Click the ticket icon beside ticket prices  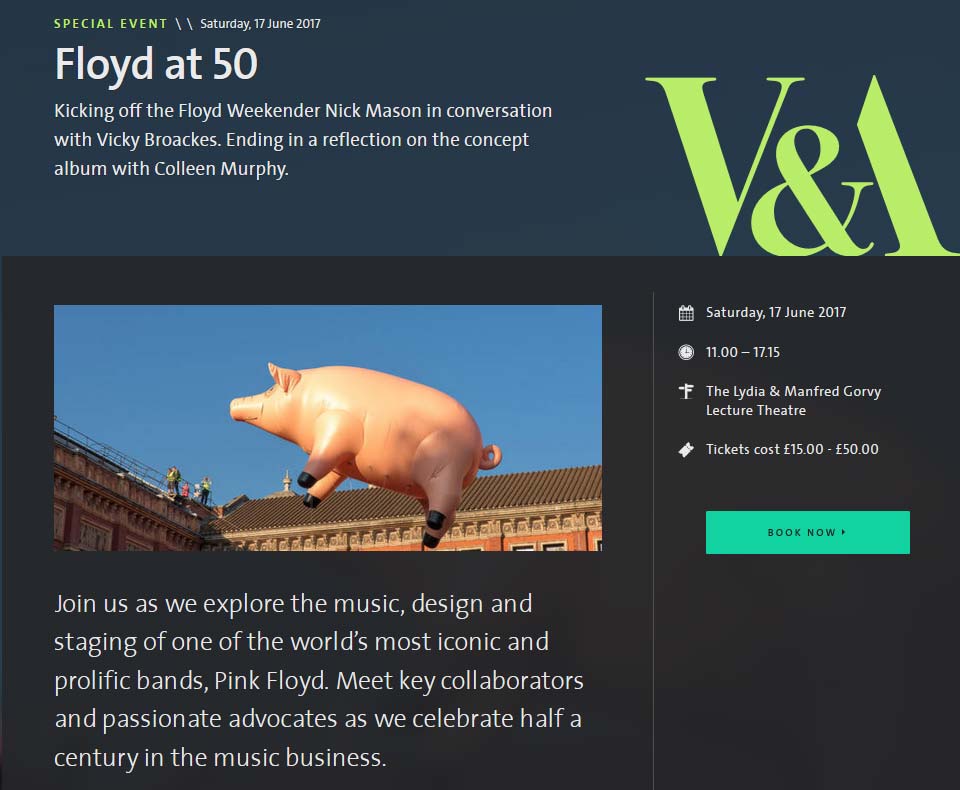click(686, 450)
